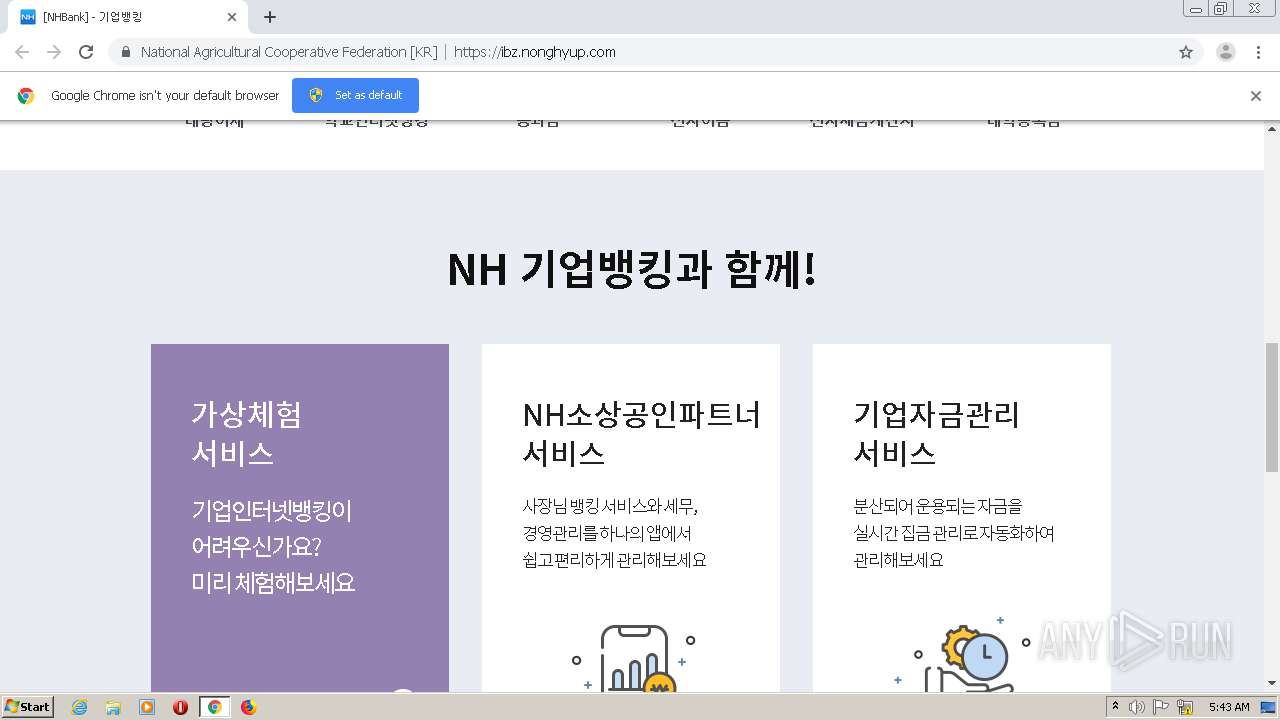Open the 기업자금관리 서비스 card heading
Viewport: 1280px width, 720px height.
[x=936, y=433]
